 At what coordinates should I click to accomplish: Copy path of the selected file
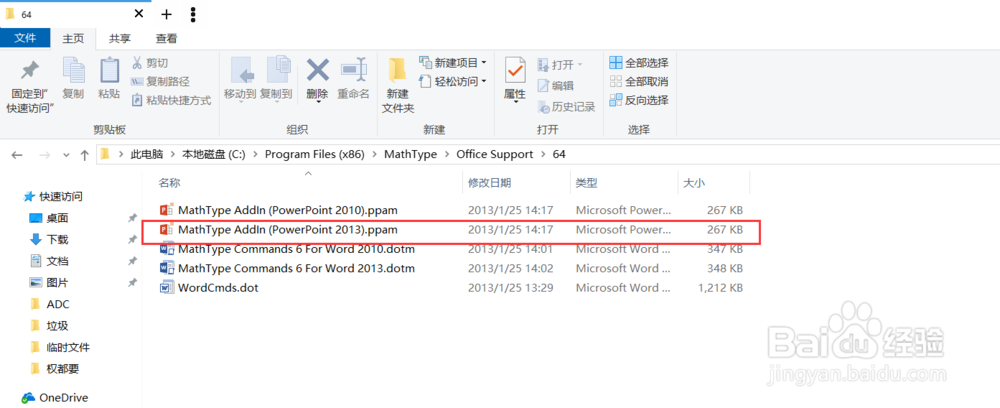click(x=160, y=82)
